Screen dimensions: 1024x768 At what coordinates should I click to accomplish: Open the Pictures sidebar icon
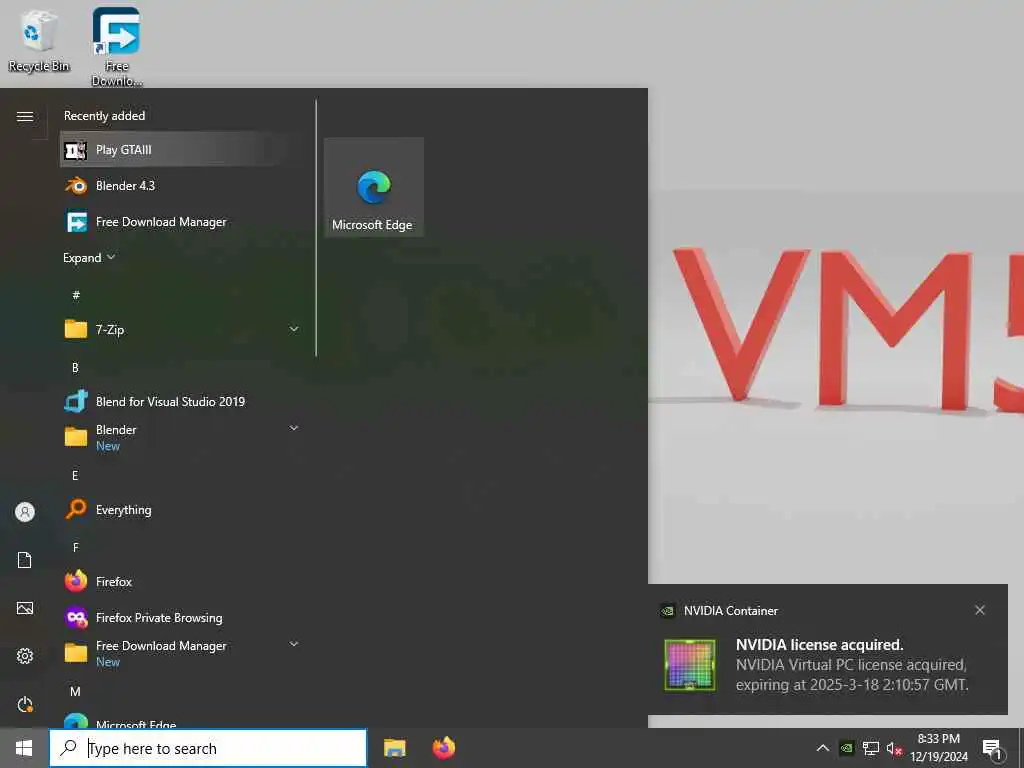pos(25,608)
